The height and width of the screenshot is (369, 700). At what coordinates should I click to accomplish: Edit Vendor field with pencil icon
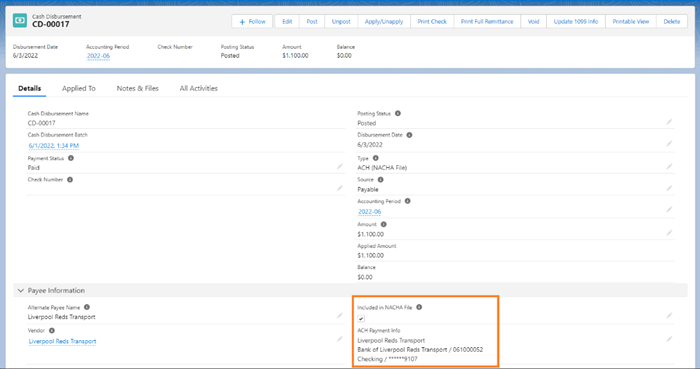click(340, 339)
